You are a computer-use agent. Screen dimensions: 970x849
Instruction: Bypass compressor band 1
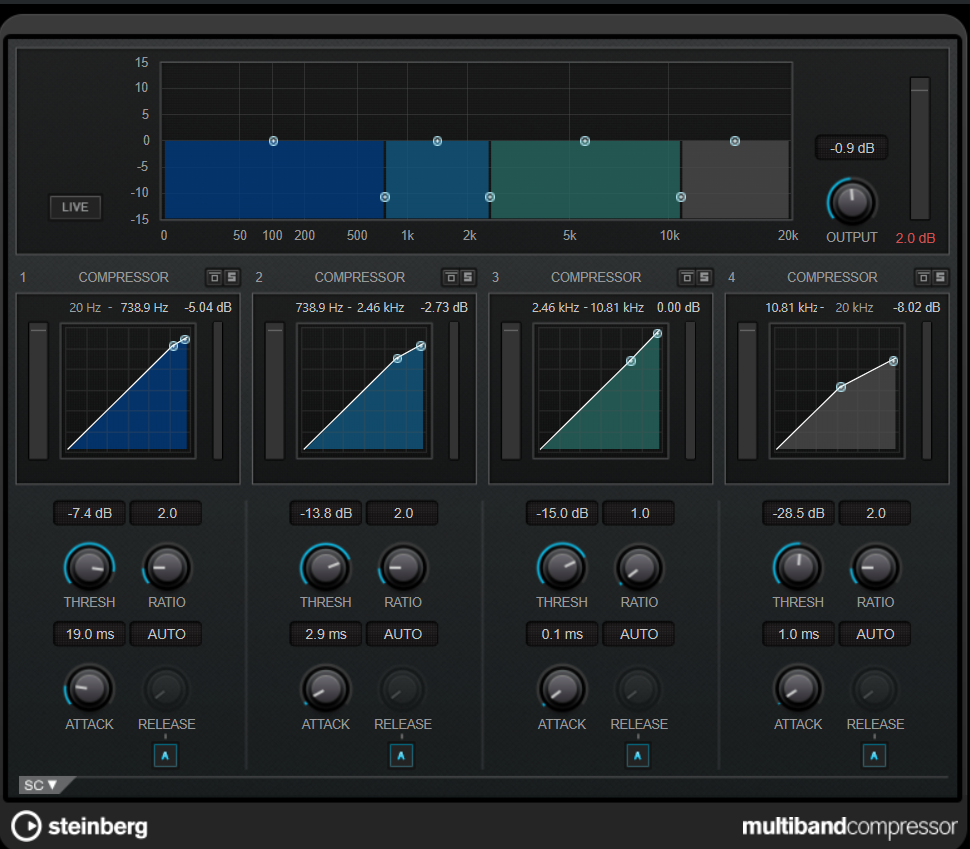pyautogui.click(x=215, y=277)
